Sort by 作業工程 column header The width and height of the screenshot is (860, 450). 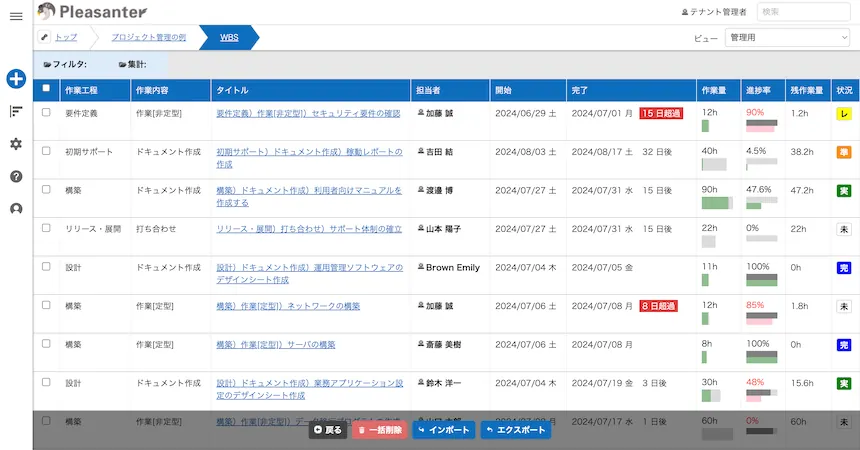[95, 90]
